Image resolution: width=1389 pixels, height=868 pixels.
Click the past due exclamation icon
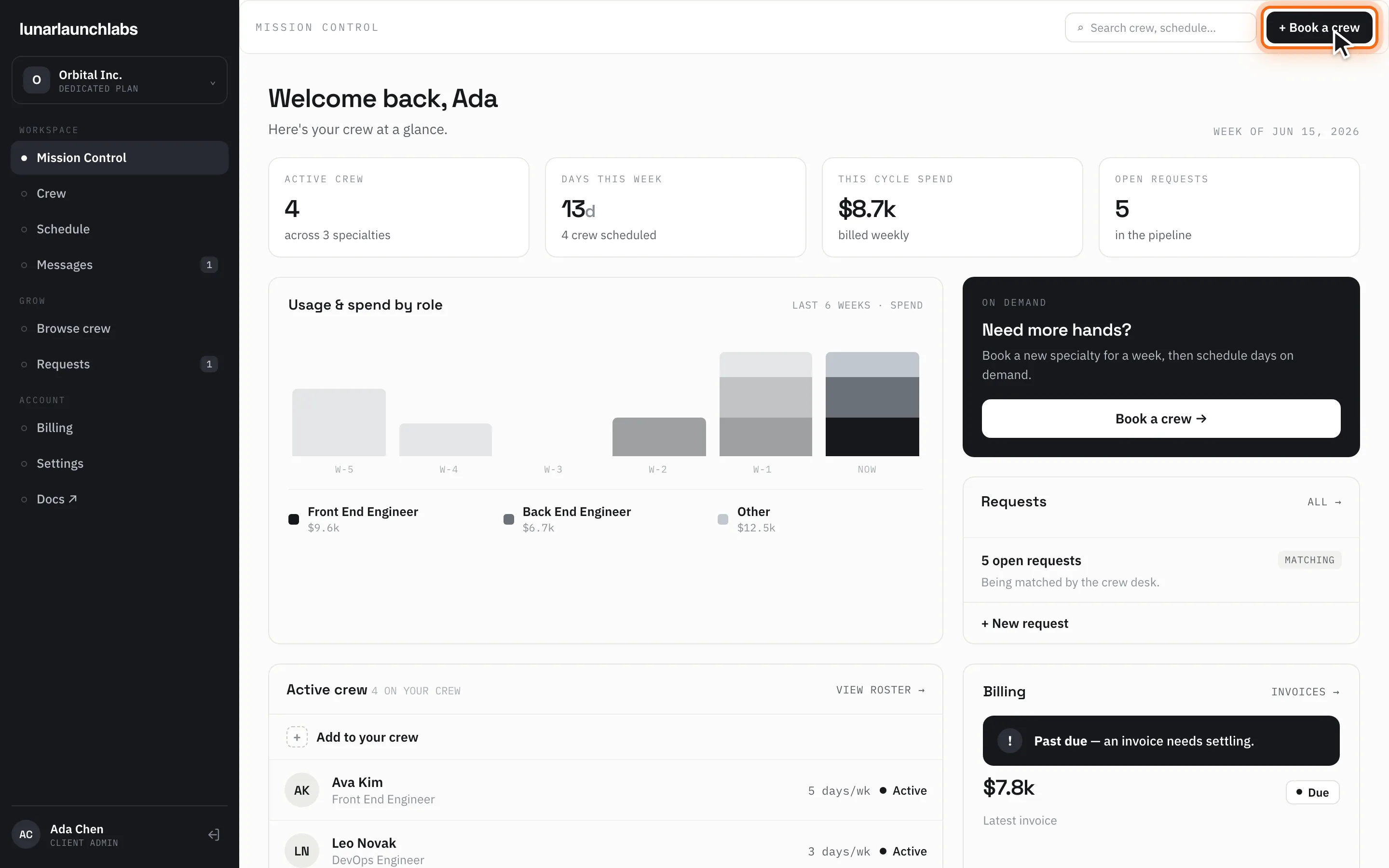point(1009,741)
